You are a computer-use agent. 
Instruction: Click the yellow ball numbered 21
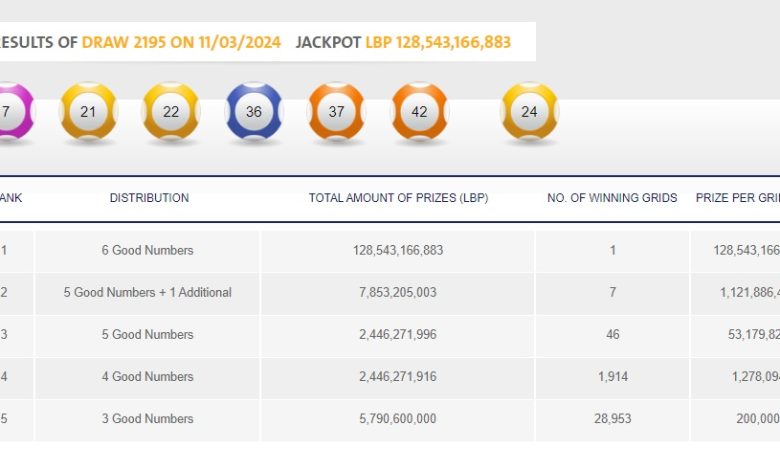[88, 111]
